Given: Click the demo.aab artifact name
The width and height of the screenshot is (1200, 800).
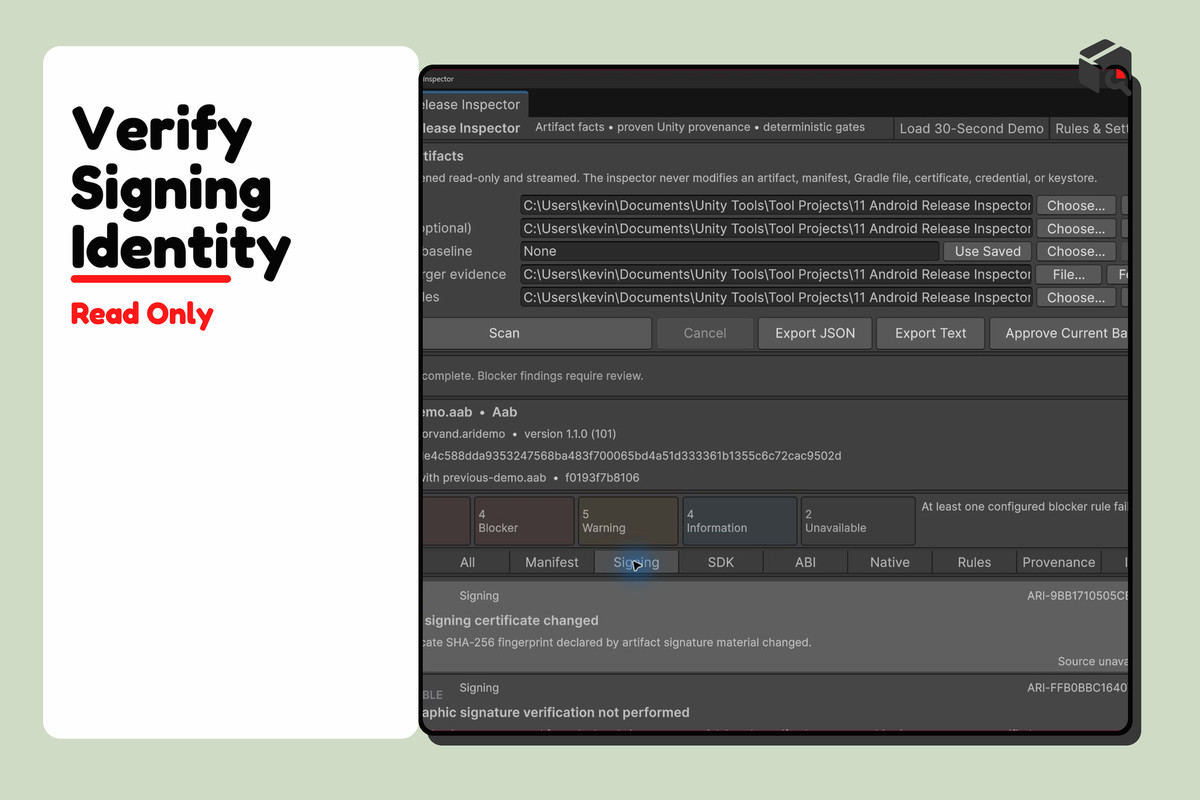Looking at the screenshot, I should [x=446, y=412].
